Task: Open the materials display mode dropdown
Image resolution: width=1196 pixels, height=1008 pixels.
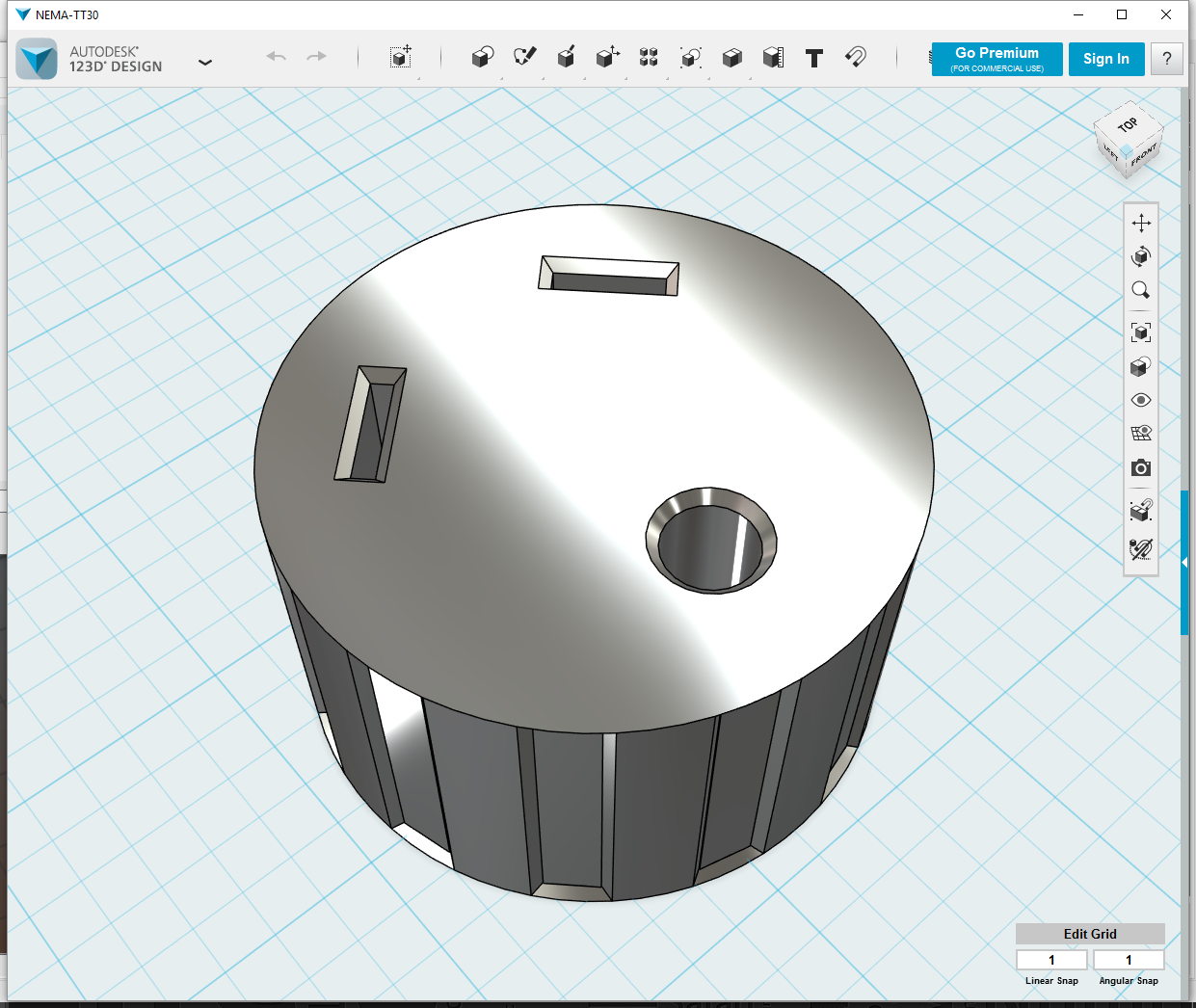Action: tap(1141, 366)
